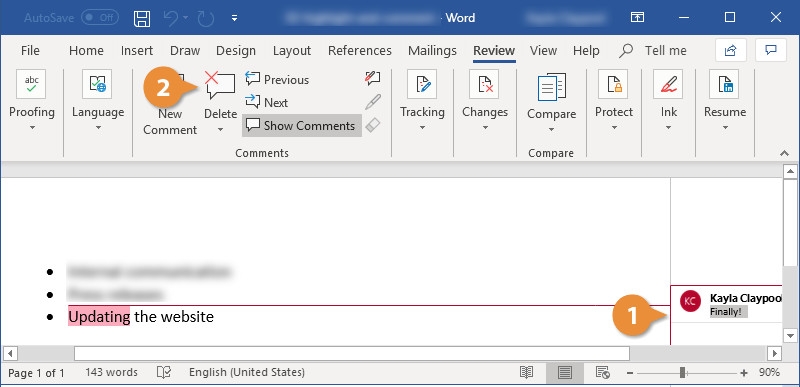Switch to Print Layout view
This screenshot has height=387, width=800.
coord(564,373)
